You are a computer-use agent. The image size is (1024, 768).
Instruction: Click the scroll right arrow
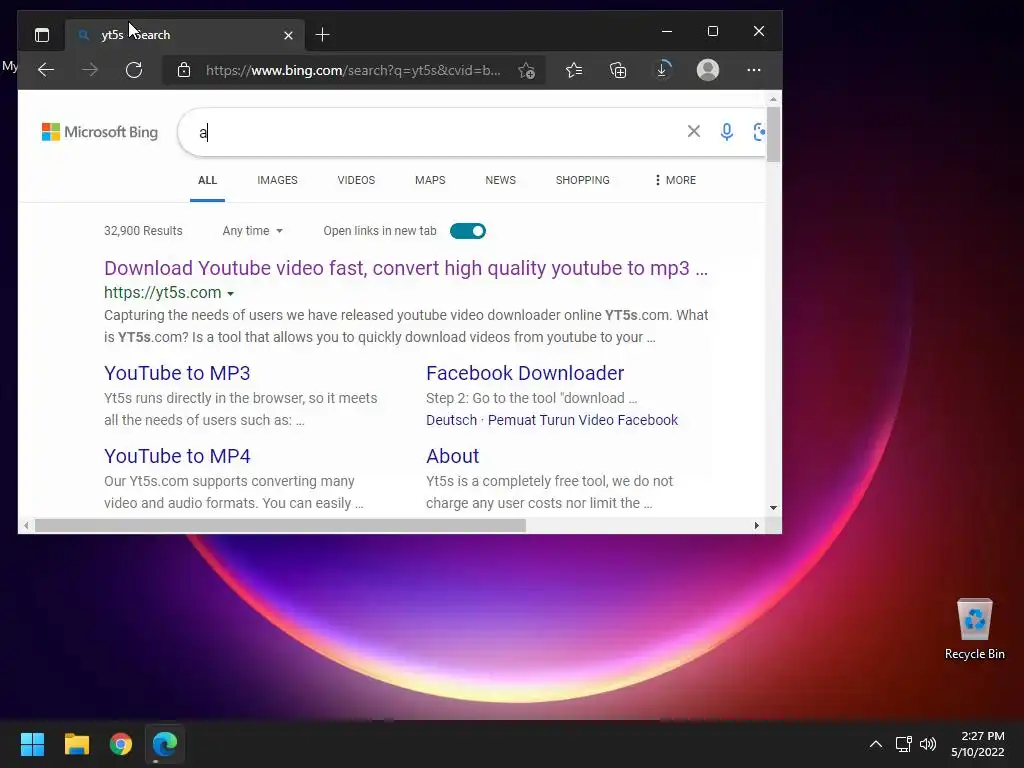coord(756,526)
